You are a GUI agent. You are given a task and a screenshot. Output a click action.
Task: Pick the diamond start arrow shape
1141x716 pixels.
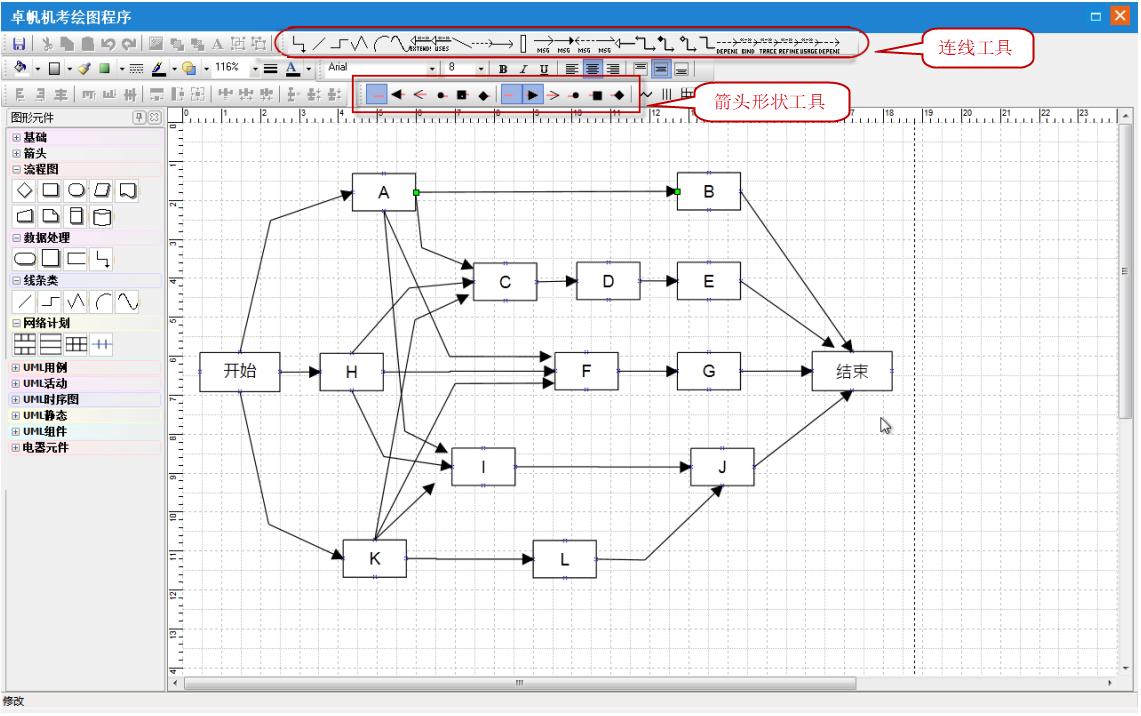tap(483, 95)
